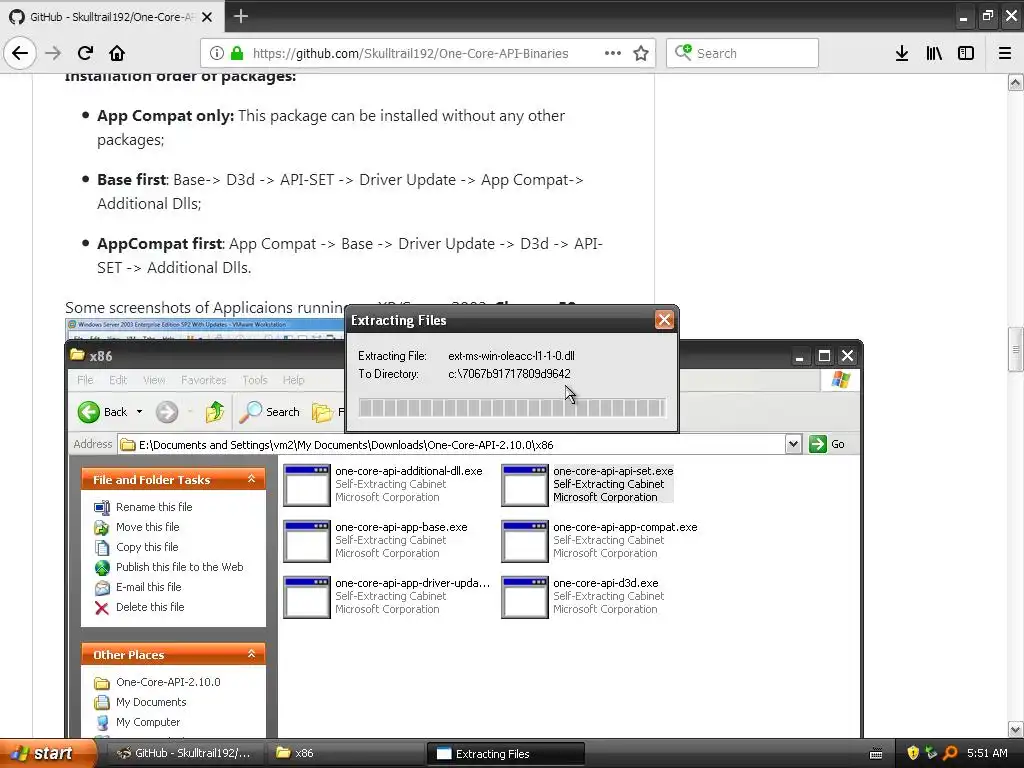The width and height of the screenshot is (1024, 768).
Task: Close the Extracting Files dialog
Action: tap(664, 320)
